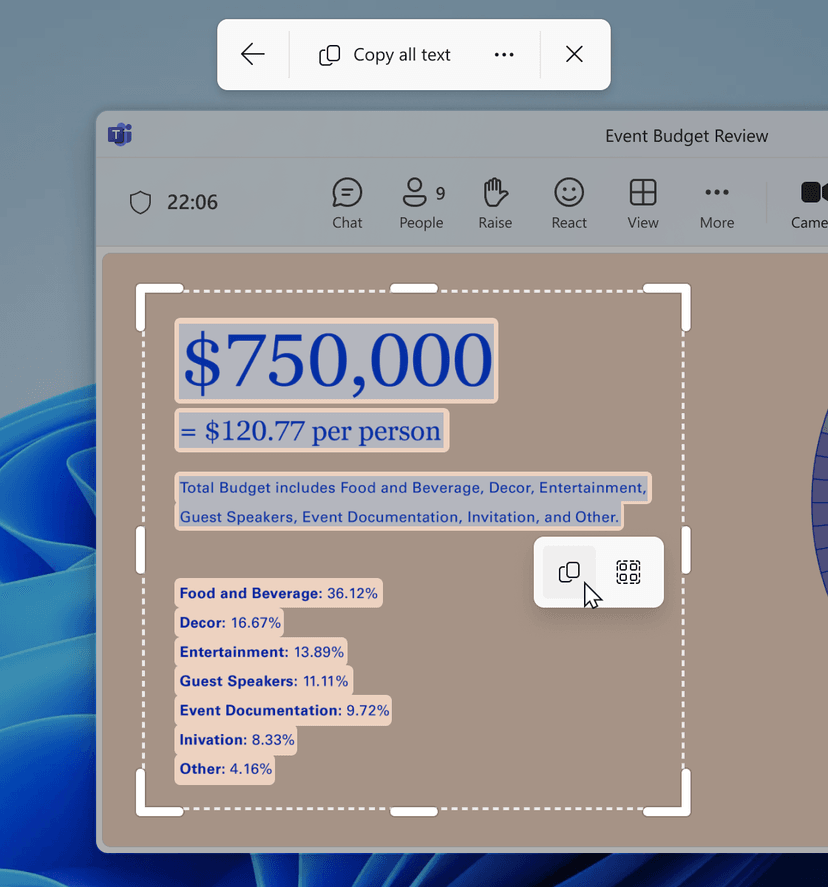Screen dimensions: 828x887
Task: Click the meeting security shield icon
Action: [x=140, y=202]
